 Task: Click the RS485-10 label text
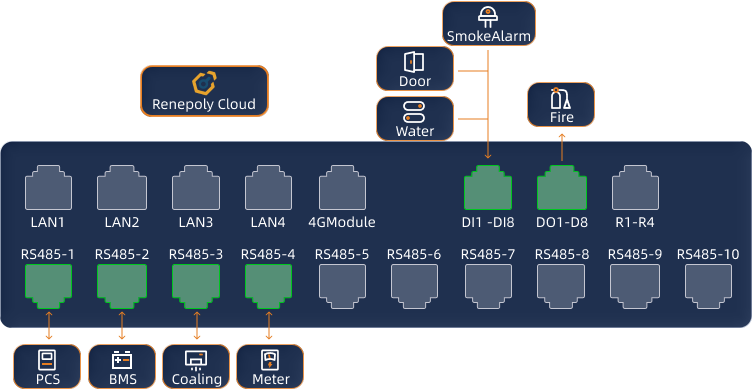pyautogui.click(x=708, y=255)
